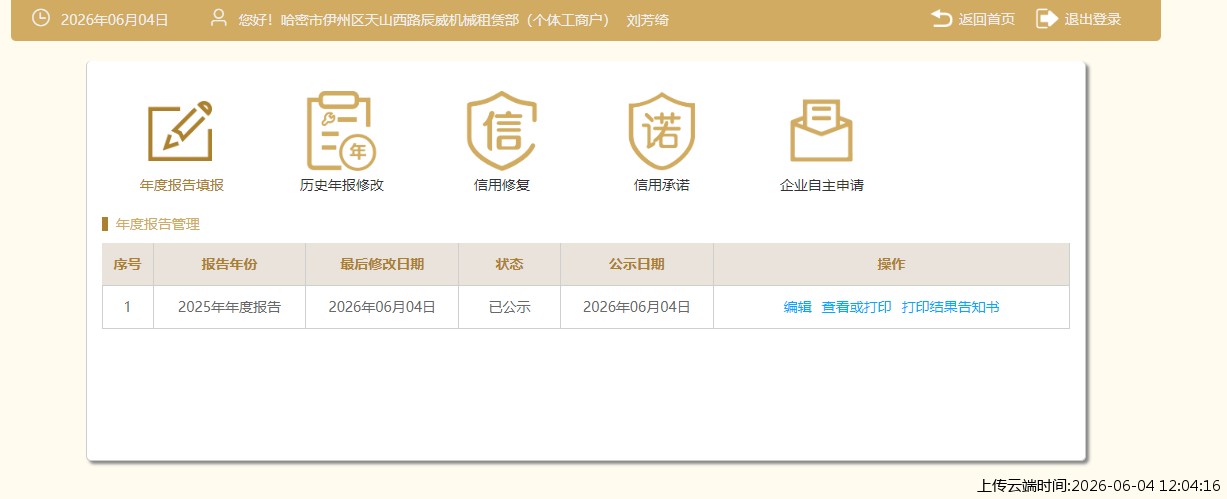The image size is (1227, 499).
Task: Open the 年度报告填报 pencil icon
Action: coord(181,131)
